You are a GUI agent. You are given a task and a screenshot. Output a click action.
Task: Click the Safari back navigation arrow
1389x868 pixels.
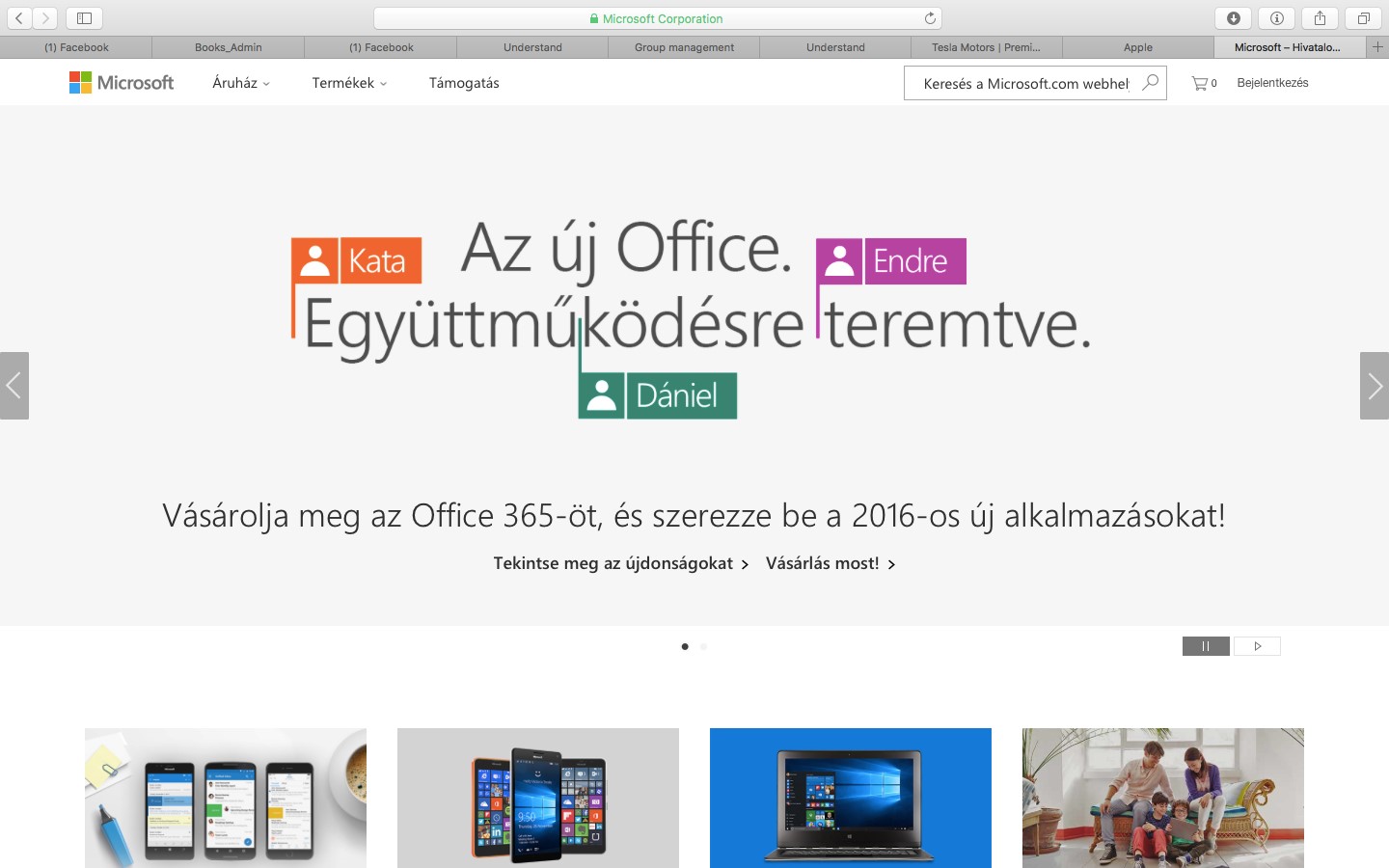click(x=19, y=18)
